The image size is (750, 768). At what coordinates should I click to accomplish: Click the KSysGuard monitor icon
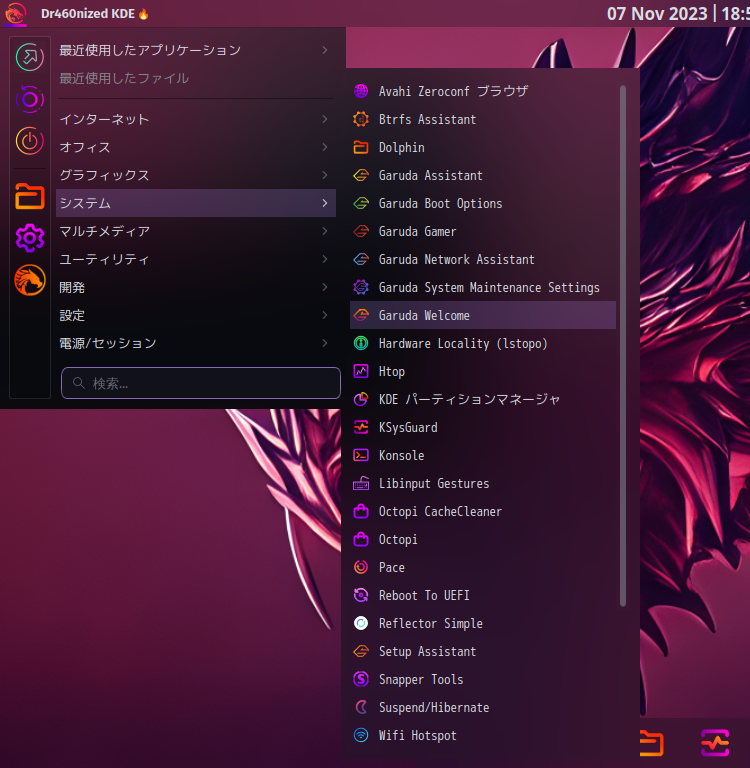361,427
